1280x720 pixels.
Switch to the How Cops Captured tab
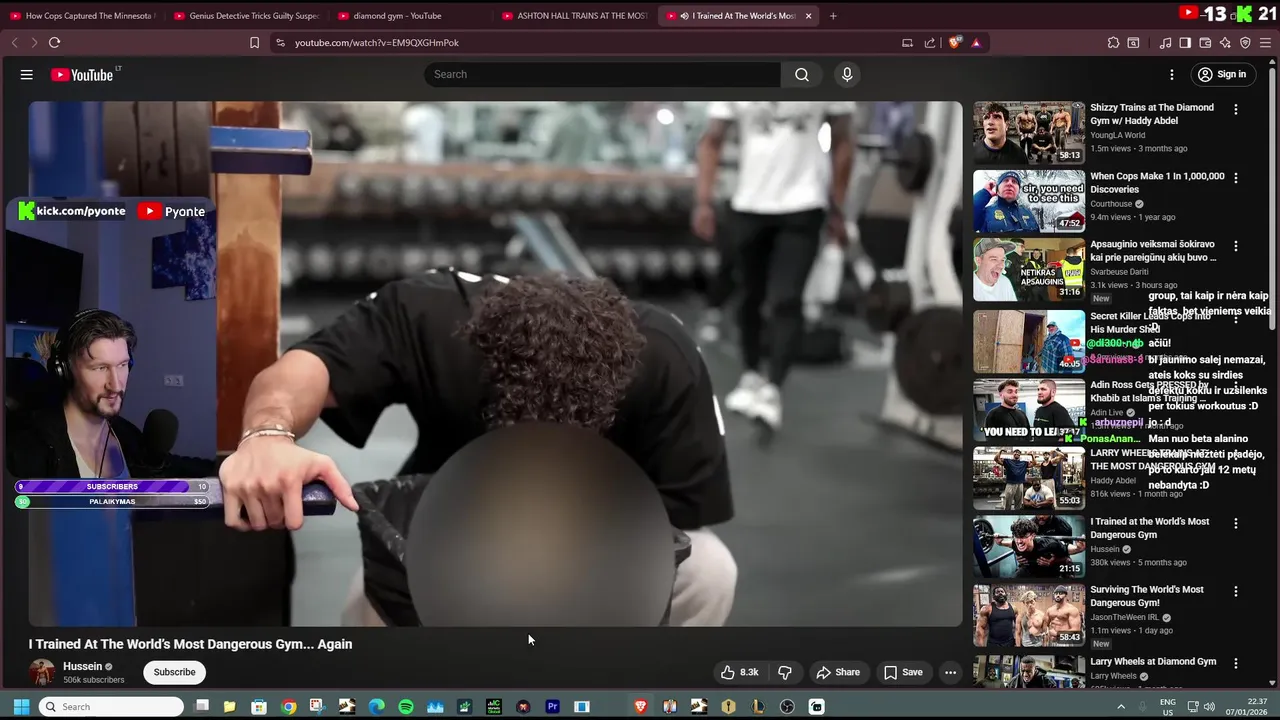(x=82, y=16)
